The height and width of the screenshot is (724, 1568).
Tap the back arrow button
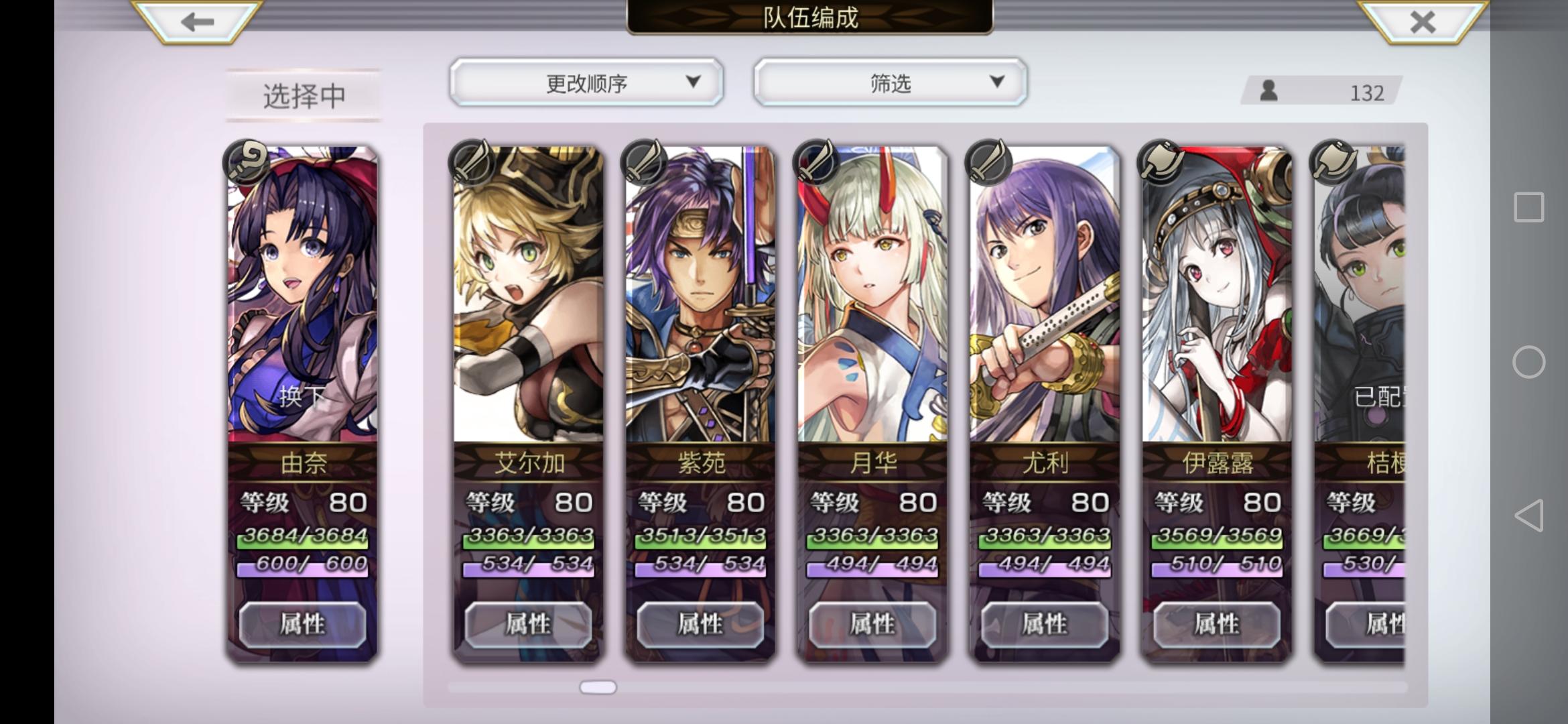[x=197, y=22]
